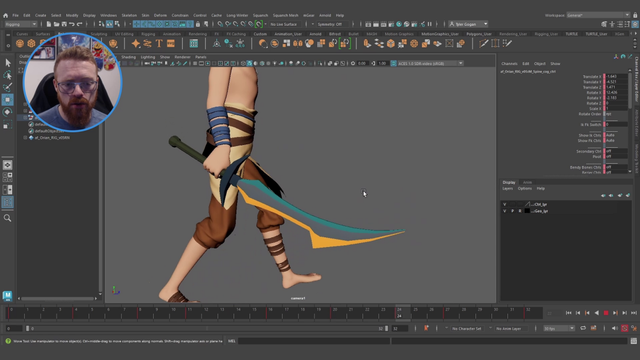Viewport: 640px width, 360px height.
Task: Redo action using redo arrow
Action: (80, 24)
